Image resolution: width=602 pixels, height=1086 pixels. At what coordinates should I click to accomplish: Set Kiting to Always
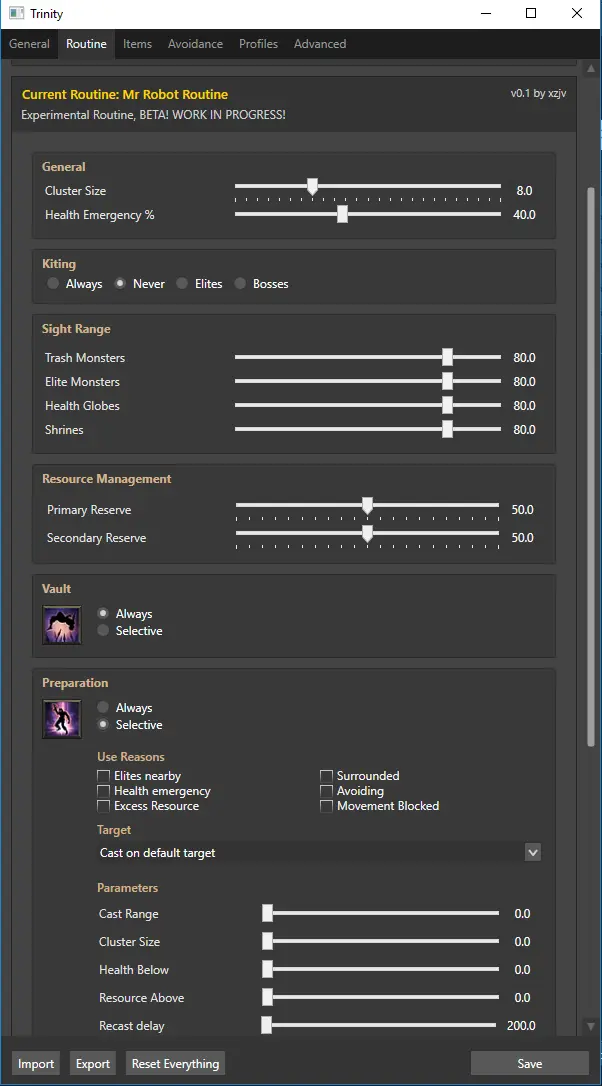coord(53,284)
